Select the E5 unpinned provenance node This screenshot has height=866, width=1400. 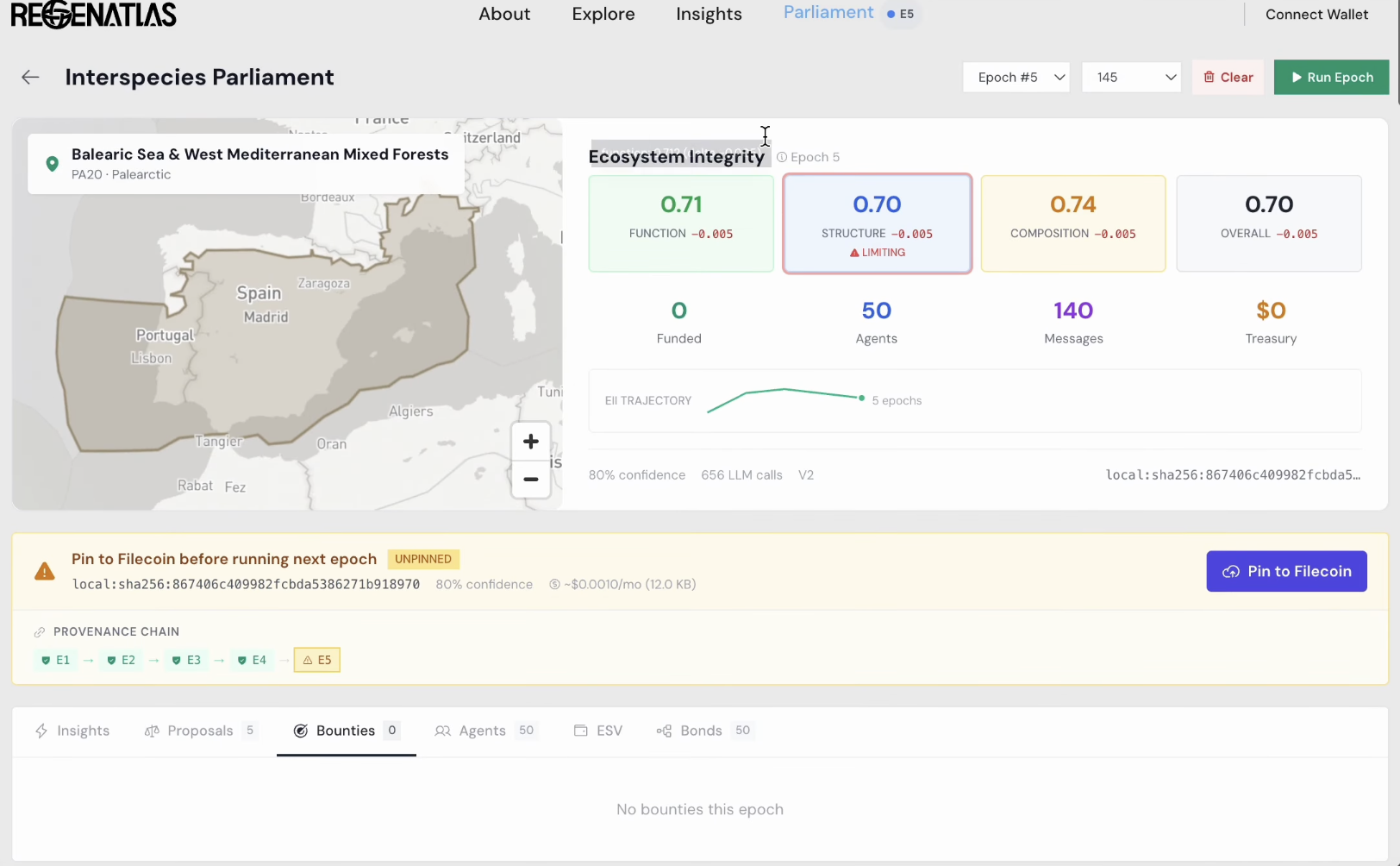pyautogui.click(x=316, y=660)
